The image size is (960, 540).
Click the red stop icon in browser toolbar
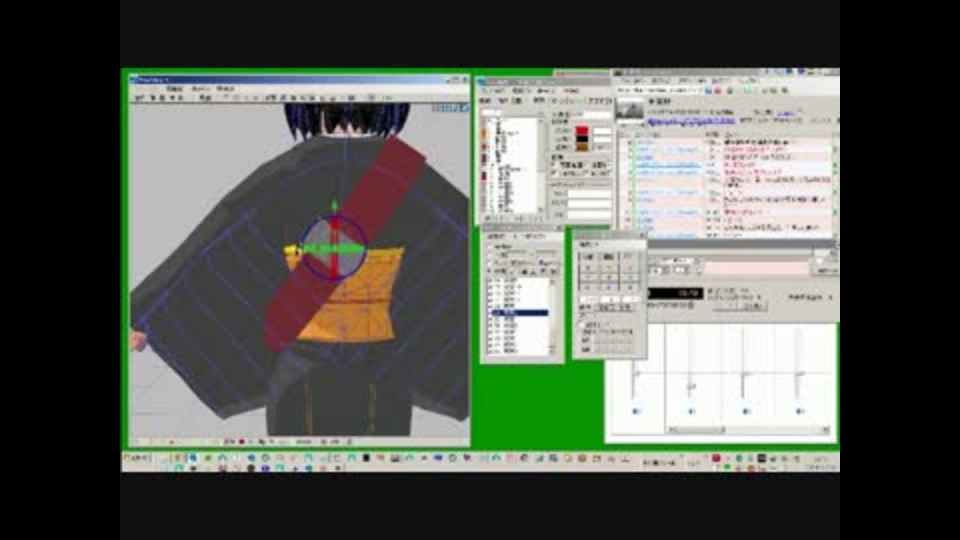(x=718, y=91)
